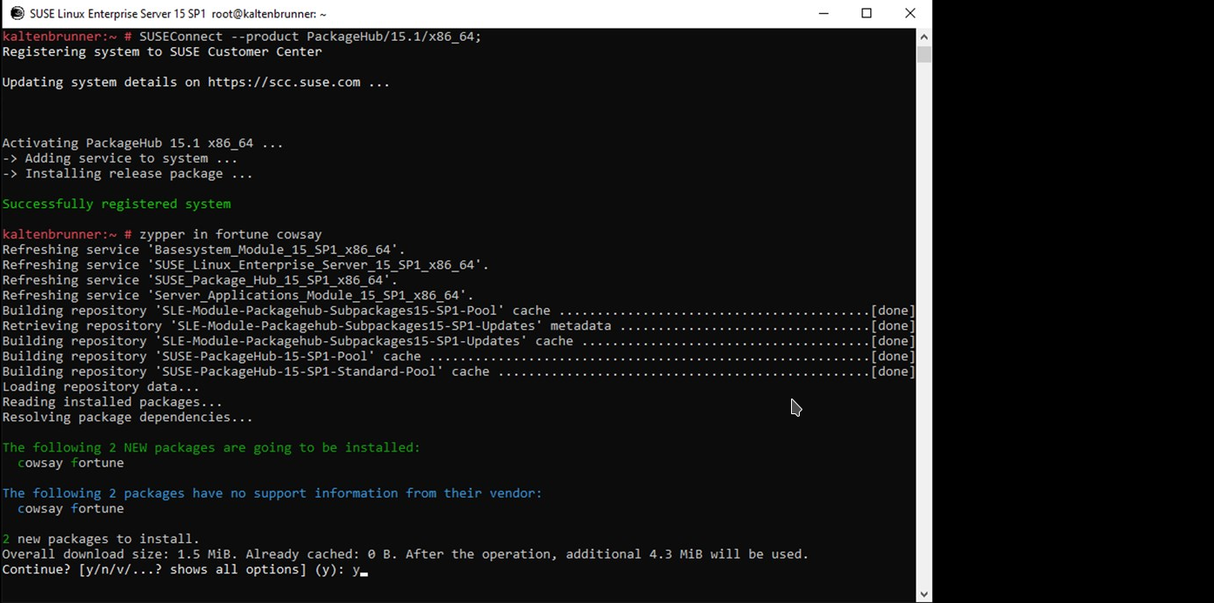This screenshot has width=1214, height=603.
Task: Click the scrollbar down arrow
Action: pyautogui.click(x=924, y=594)
